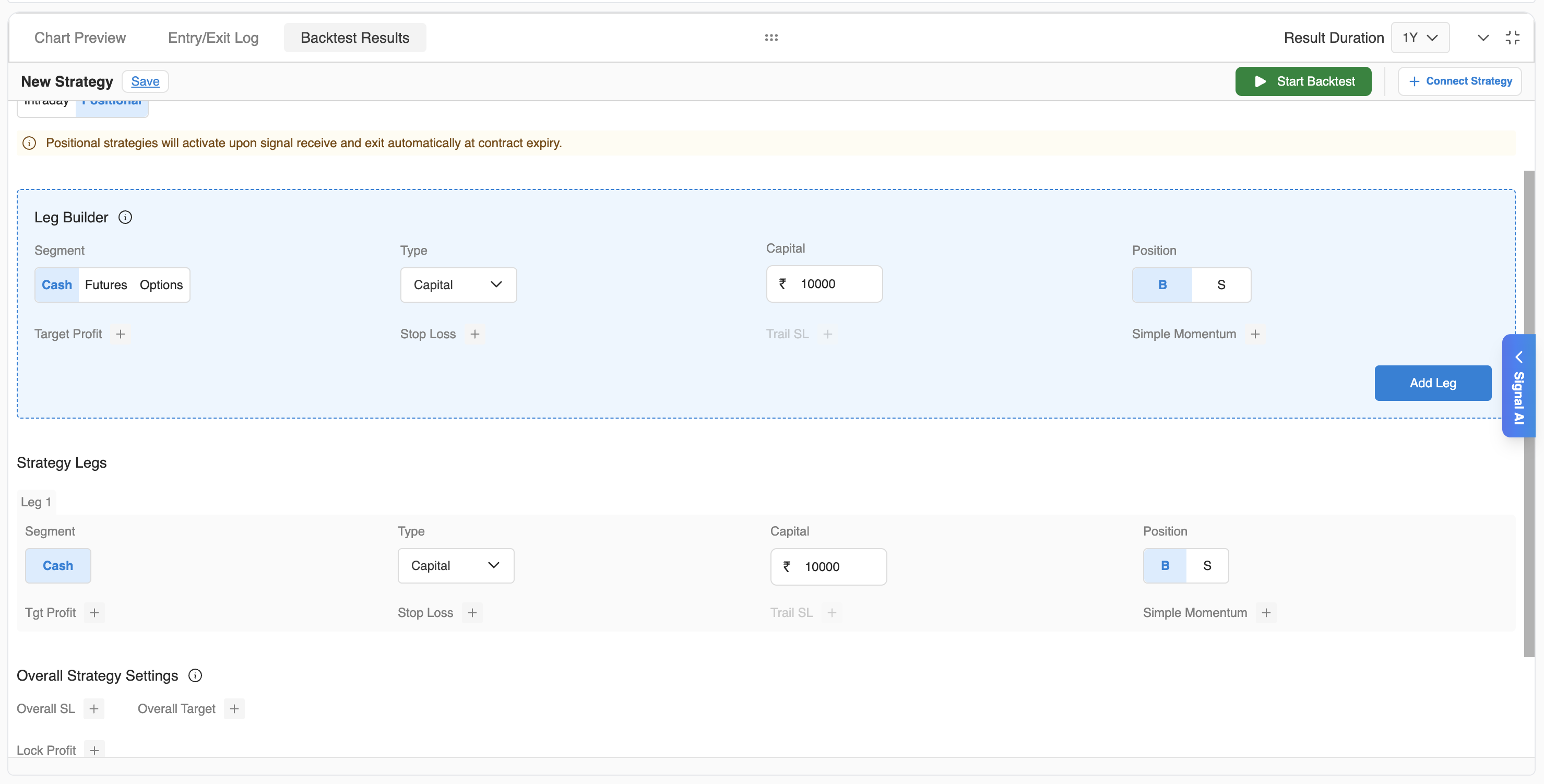Click Overall SL plus icon

click(x=94, y=708)
